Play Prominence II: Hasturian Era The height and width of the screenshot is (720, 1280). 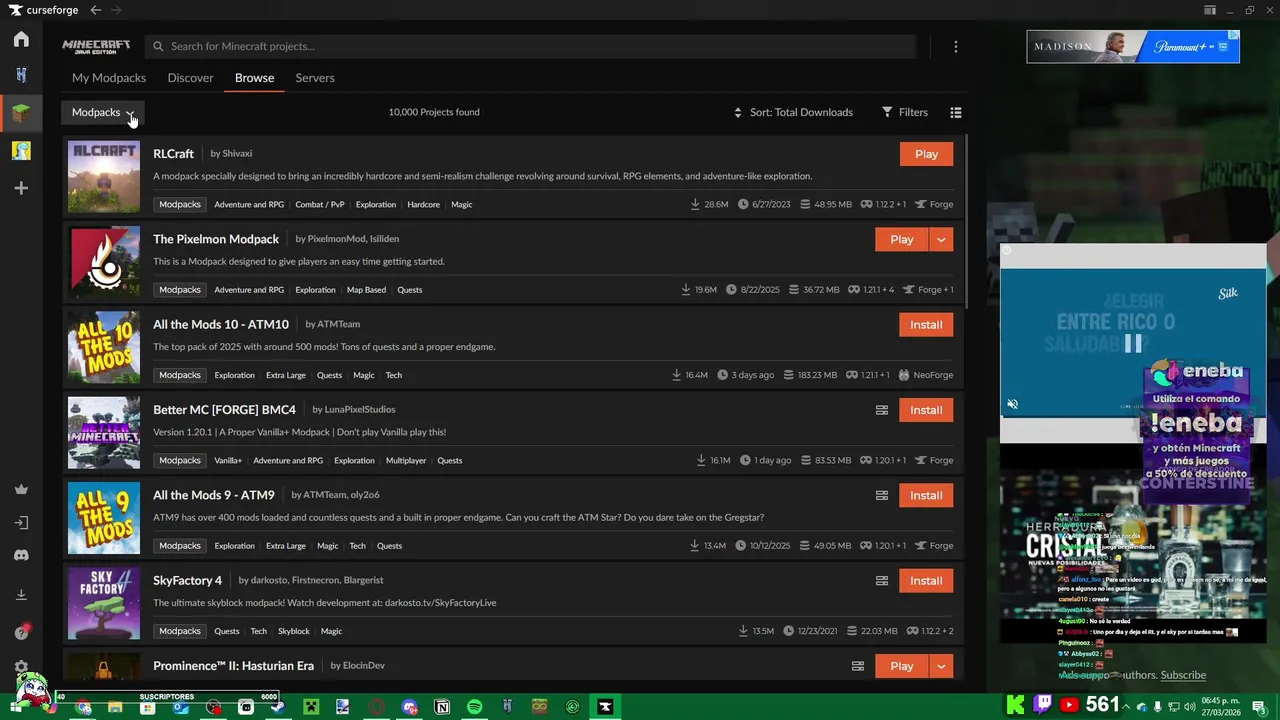point(902,666)
